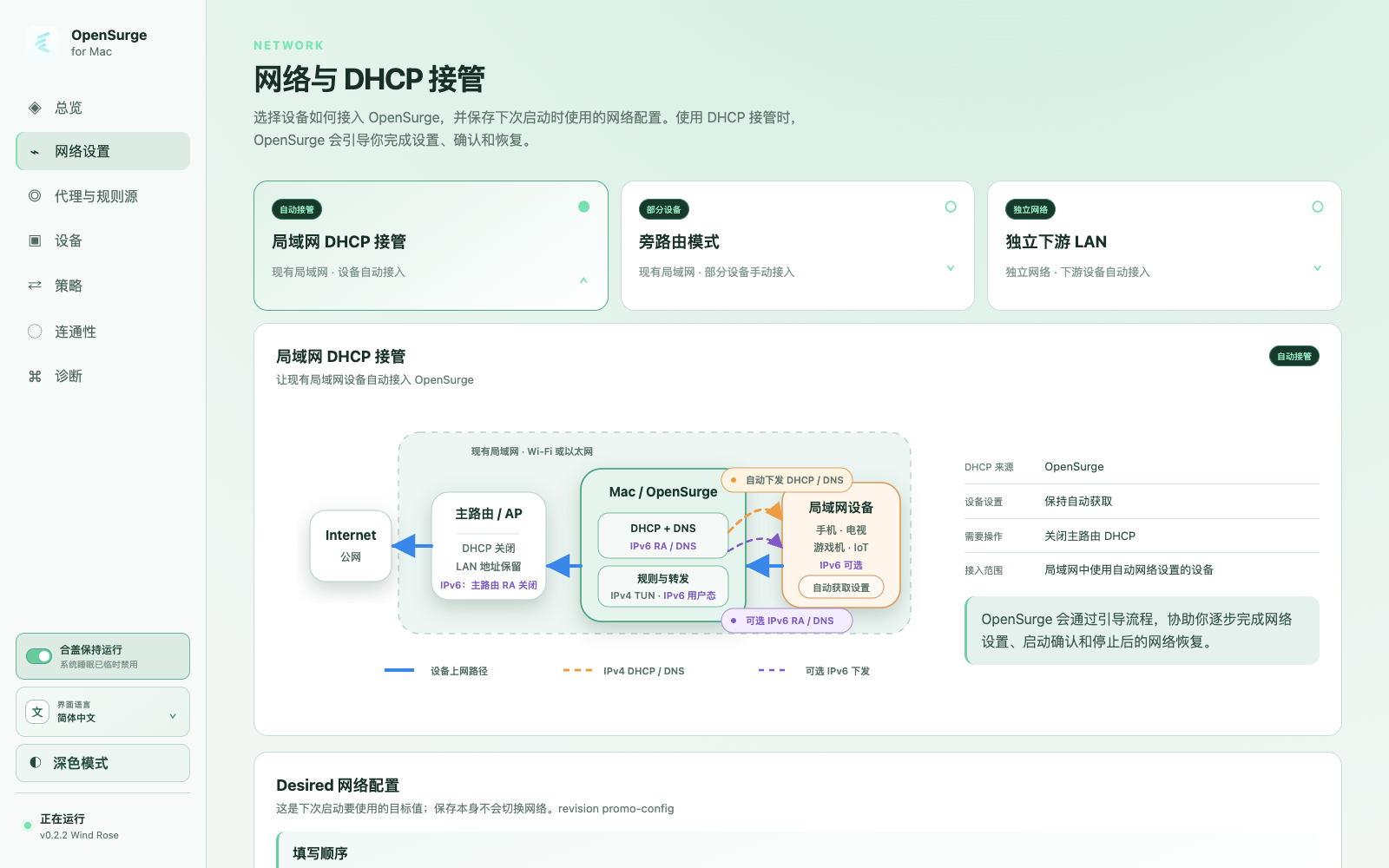
Task: Click the 深色模式 half-moon icon
Action: pos(36,762)
